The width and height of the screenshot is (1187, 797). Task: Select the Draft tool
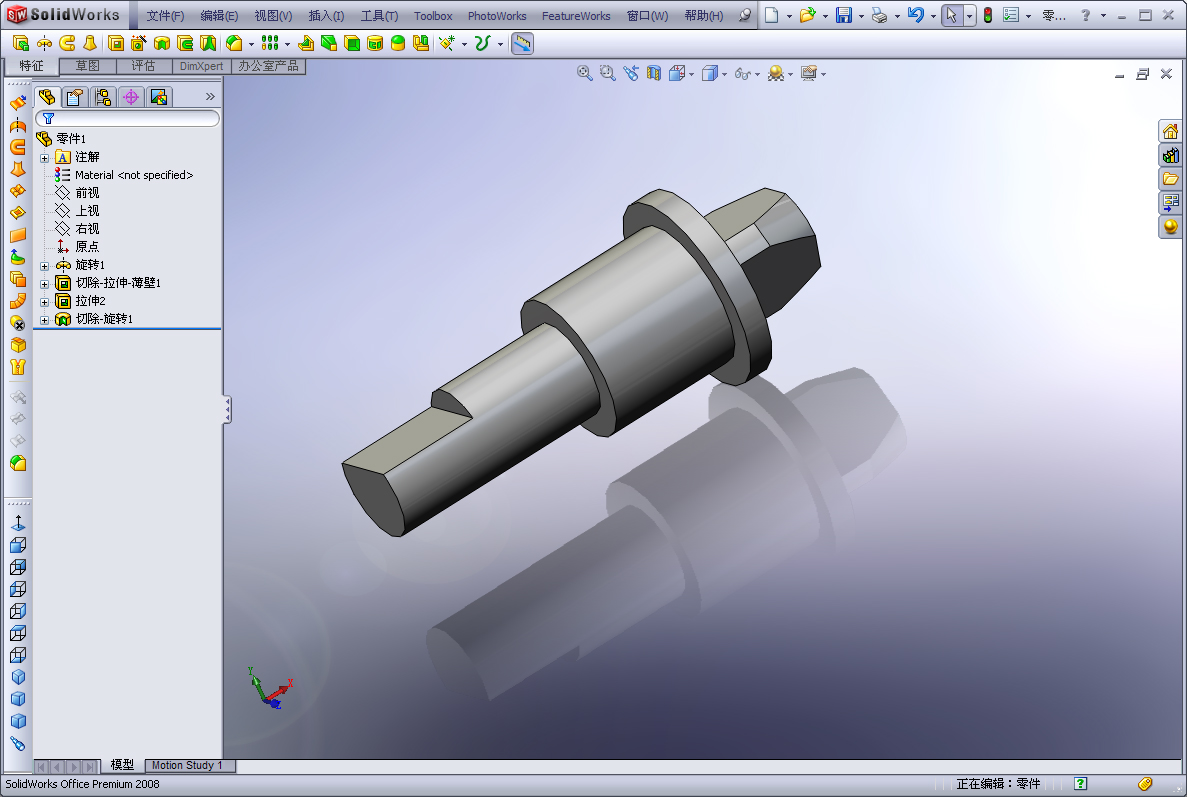[329, 43]
